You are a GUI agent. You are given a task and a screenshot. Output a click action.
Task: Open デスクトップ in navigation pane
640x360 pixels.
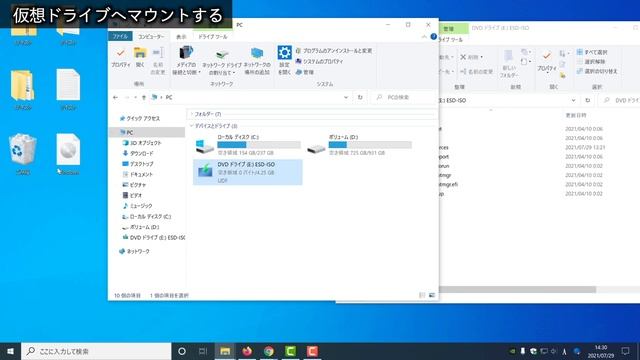138,164
